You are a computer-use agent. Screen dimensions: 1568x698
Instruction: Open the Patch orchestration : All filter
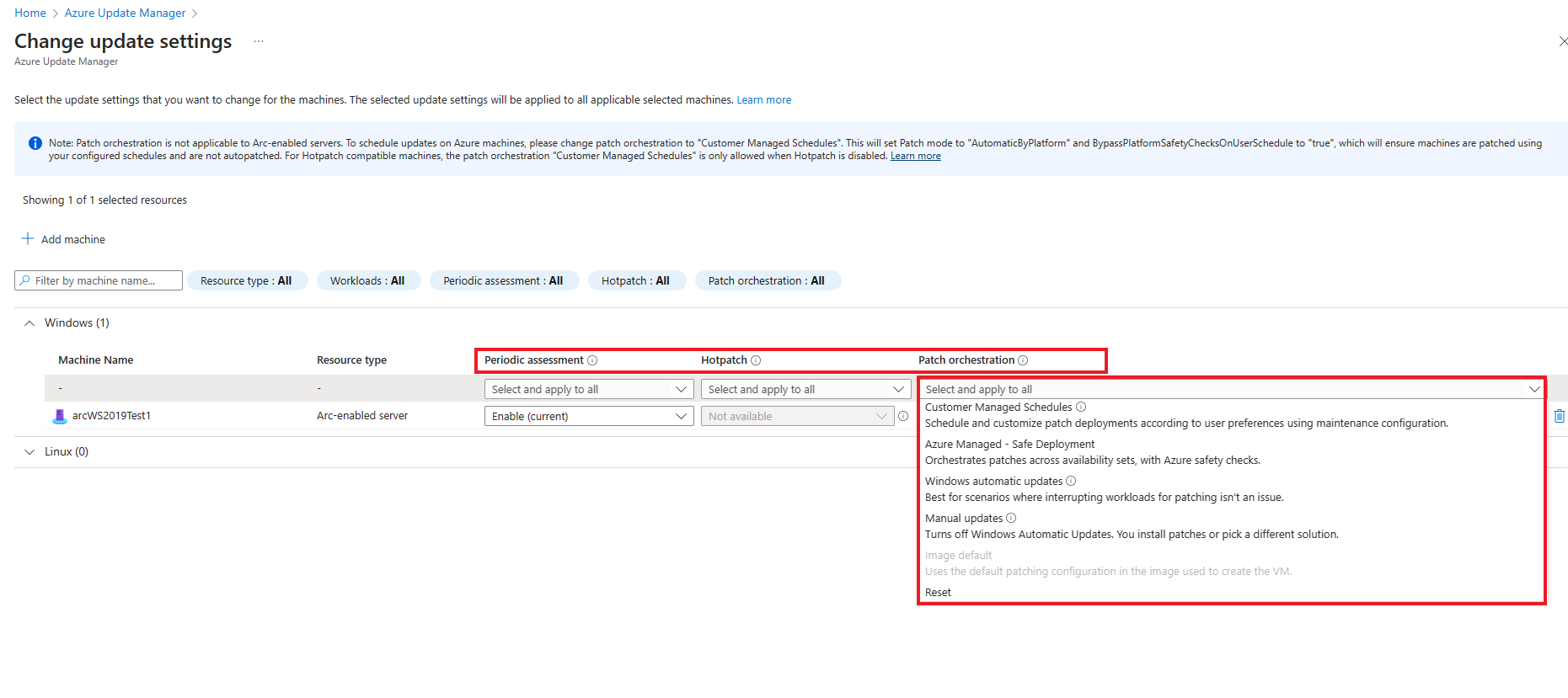click(x=768, y=280)
